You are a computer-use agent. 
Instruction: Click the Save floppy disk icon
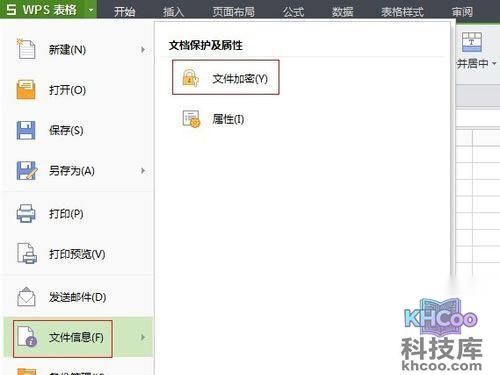pyautogui.click(x=26, y=130)
